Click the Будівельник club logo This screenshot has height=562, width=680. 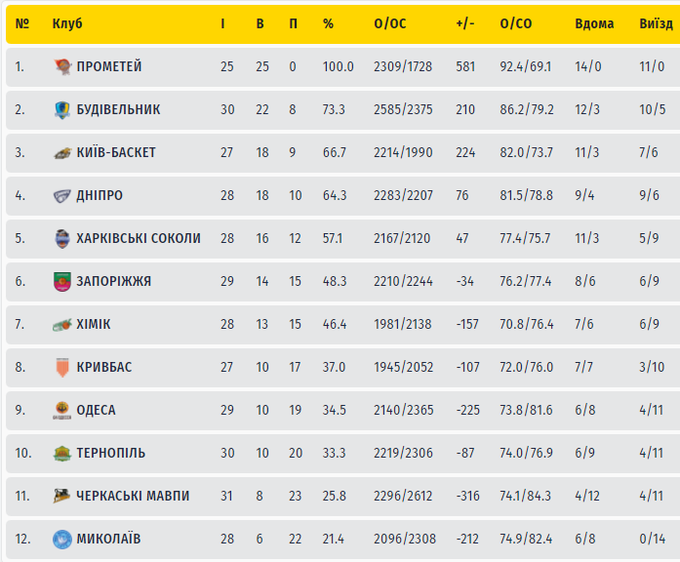62,110
